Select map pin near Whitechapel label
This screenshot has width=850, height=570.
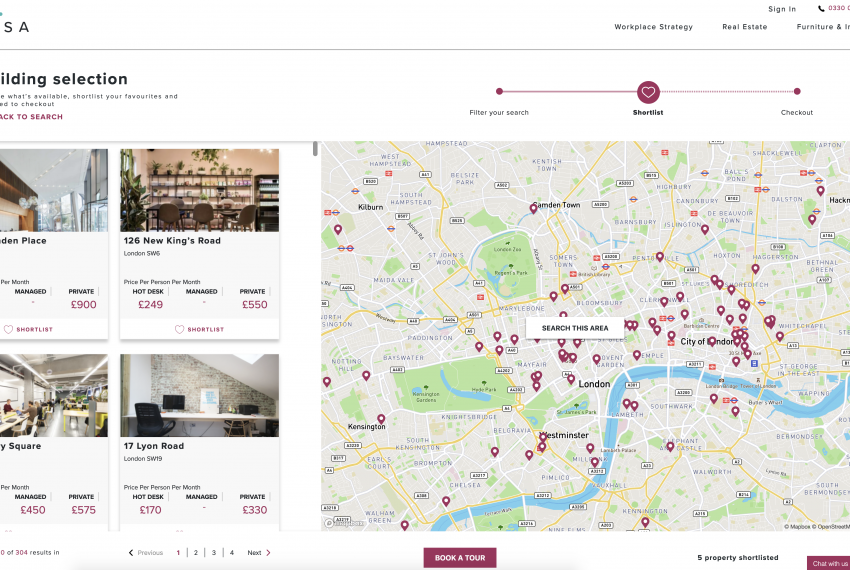(780, 336)
